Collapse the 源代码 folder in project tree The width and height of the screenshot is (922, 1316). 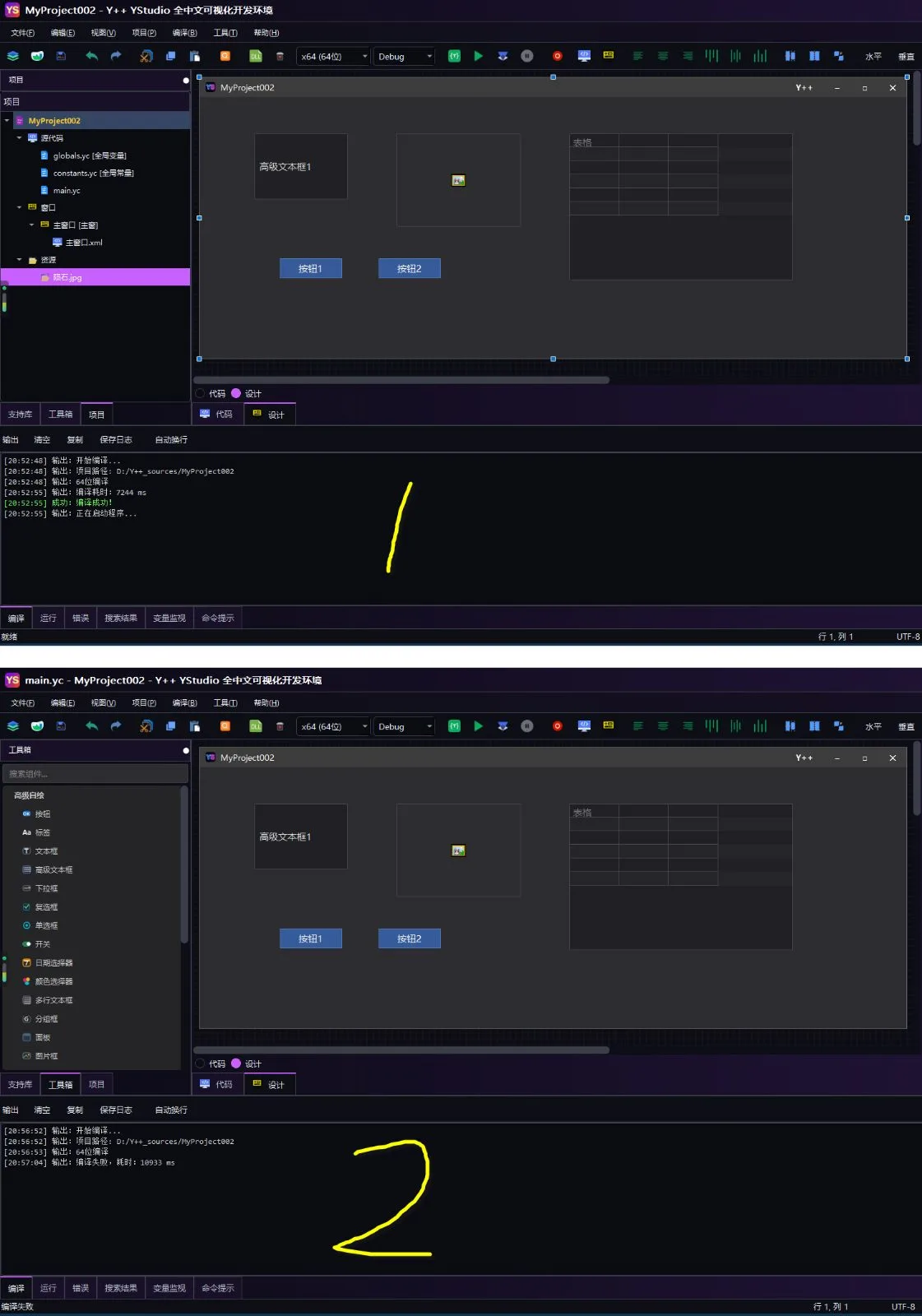click(x=20, y=138)
